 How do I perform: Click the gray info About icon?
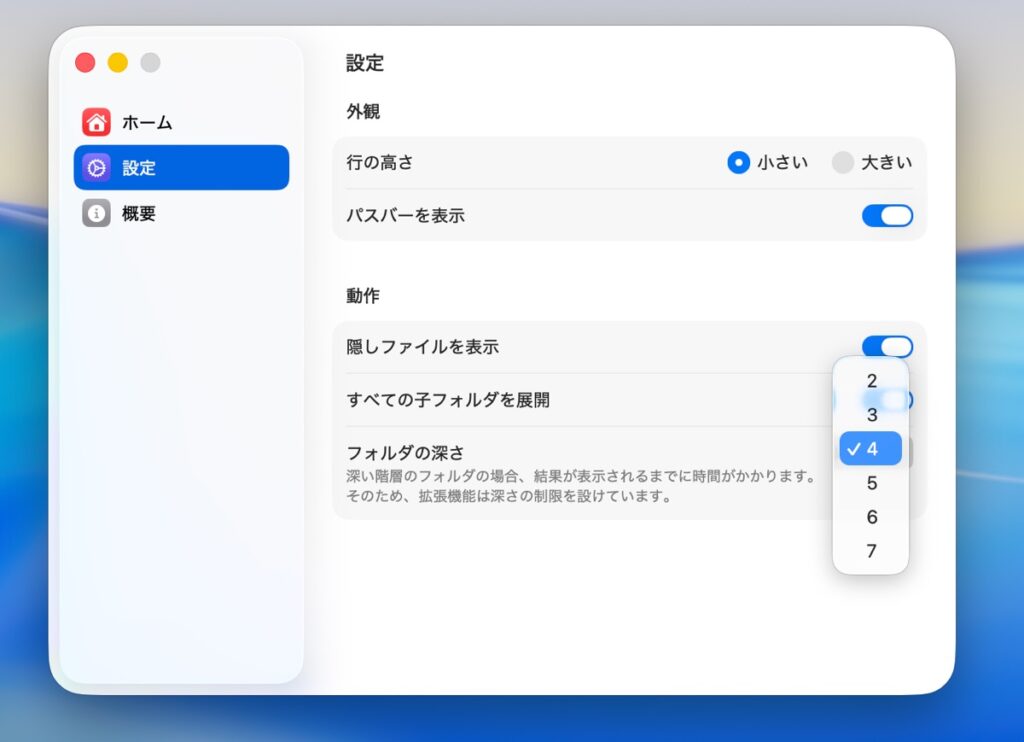point(96,213)
